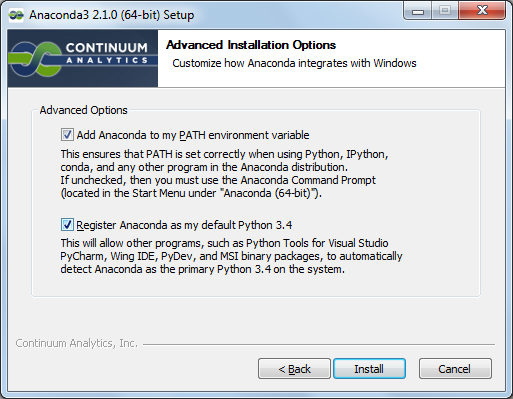Click the Continuum Analytics logo banner
513x399 pixels.
pyautogui.click(x=83, y=58)
